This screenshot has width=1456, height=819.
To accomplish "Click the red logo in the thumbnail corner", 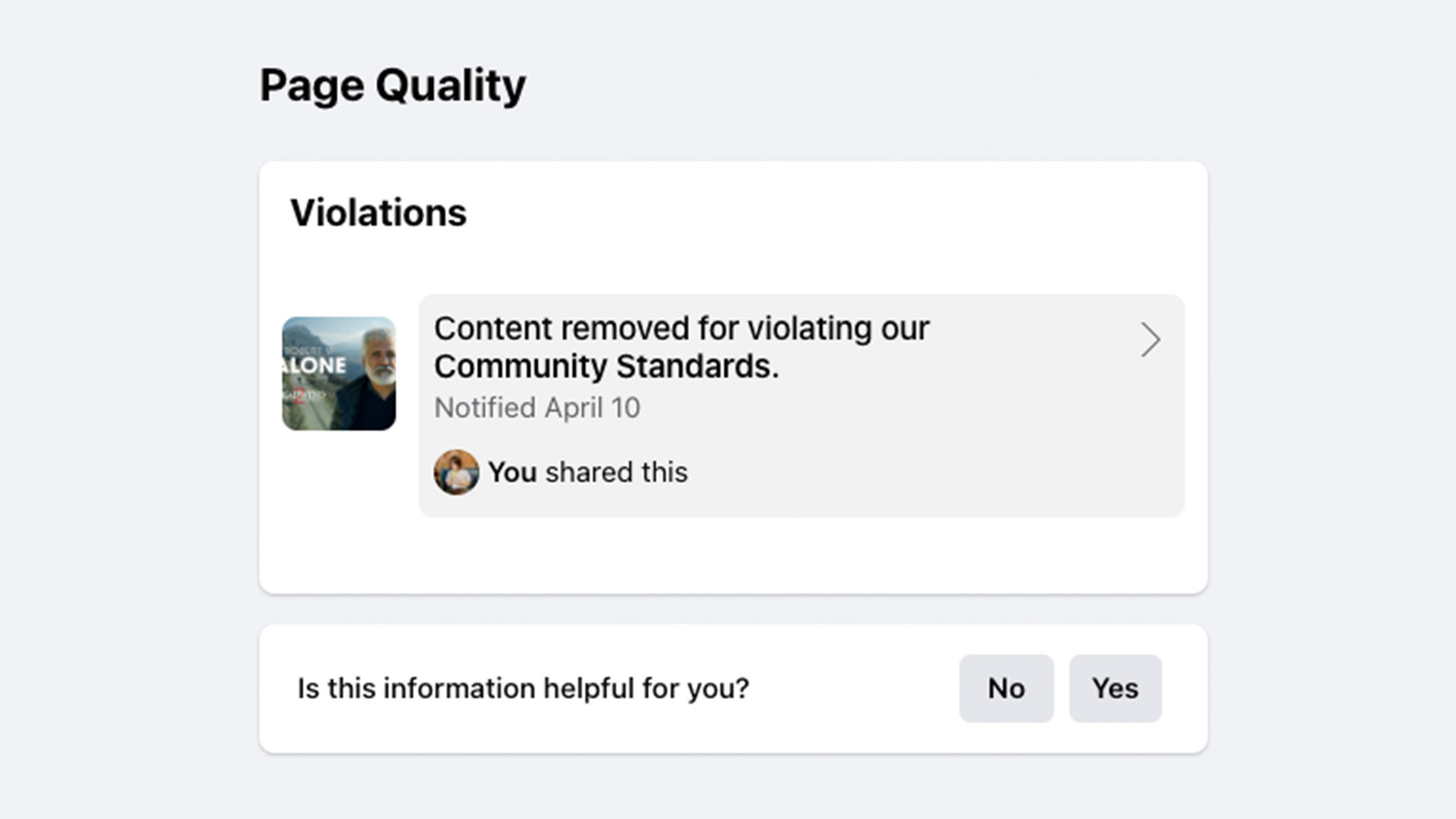I will pos(301,396).
